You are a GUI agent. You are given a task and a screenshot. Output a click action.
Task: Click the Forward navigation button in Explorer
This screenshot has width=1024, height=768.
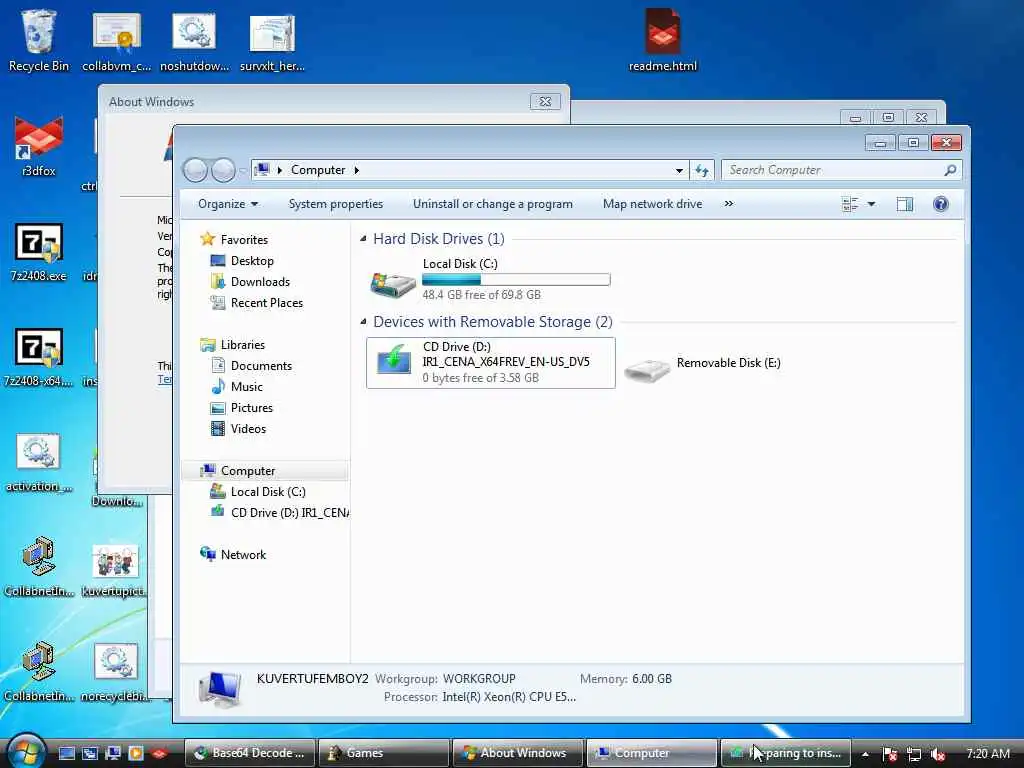click(x=223, y=170)
